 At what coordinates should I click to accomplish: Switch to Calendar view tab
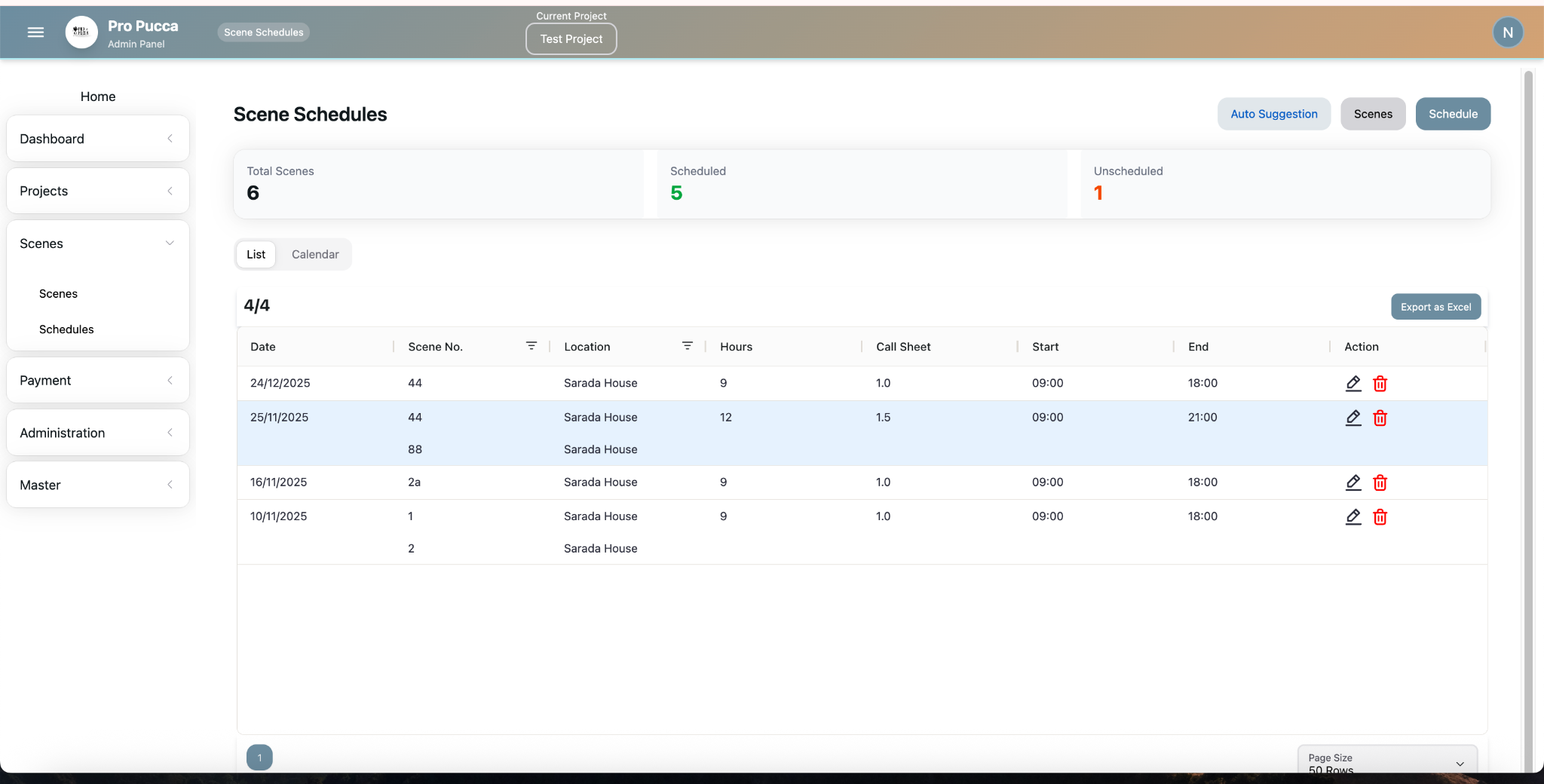pos(315,255)
